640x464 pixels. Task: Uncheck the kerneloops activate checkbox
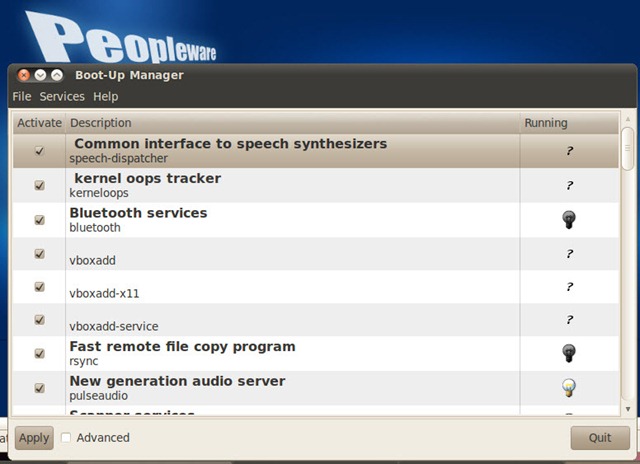pyautogui.click(x=40, y=186)
